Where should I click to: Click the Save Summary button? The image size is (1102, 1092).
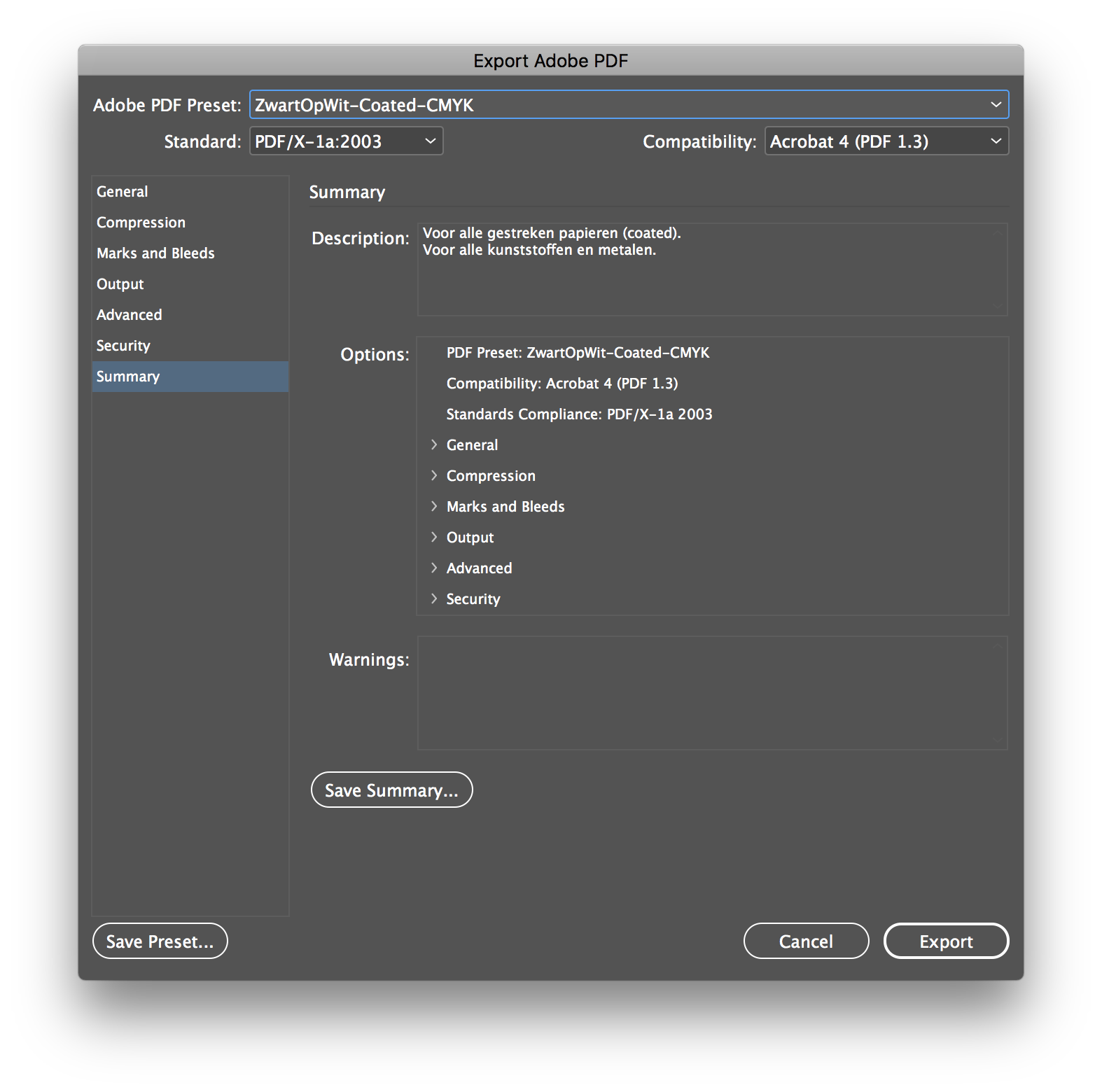[392, 790]
